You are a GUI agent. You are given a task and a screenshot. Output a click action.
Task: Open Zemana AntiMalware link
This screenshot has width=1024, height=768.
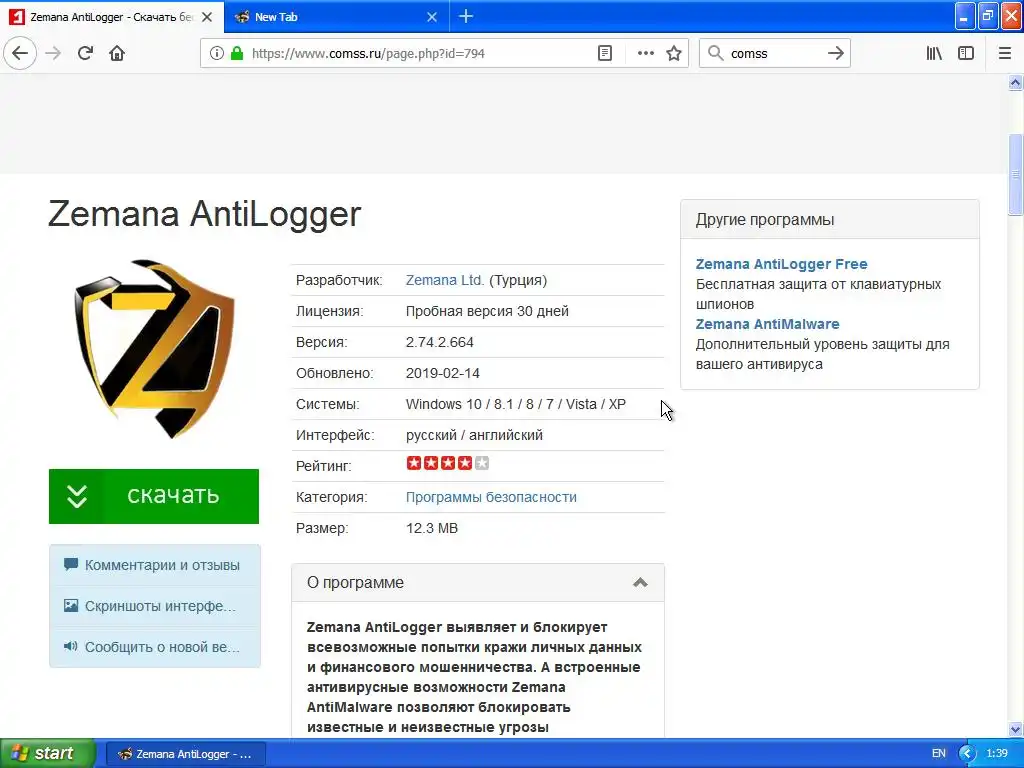click(x=767, y=324)
